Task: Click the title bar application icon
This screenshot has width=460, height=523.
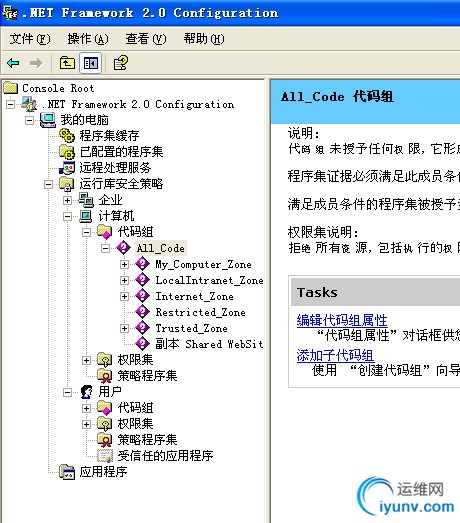Action: [x=10, y=13]
